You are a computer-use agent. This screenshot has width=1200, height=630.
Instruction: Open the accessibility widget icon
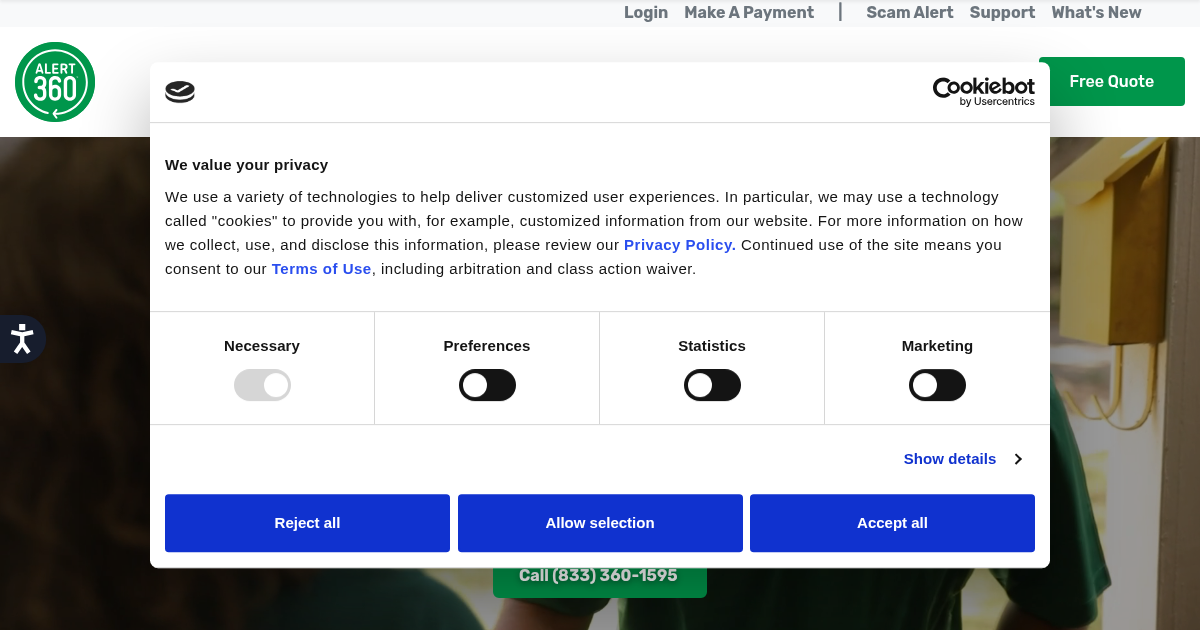tap(21, 339)
